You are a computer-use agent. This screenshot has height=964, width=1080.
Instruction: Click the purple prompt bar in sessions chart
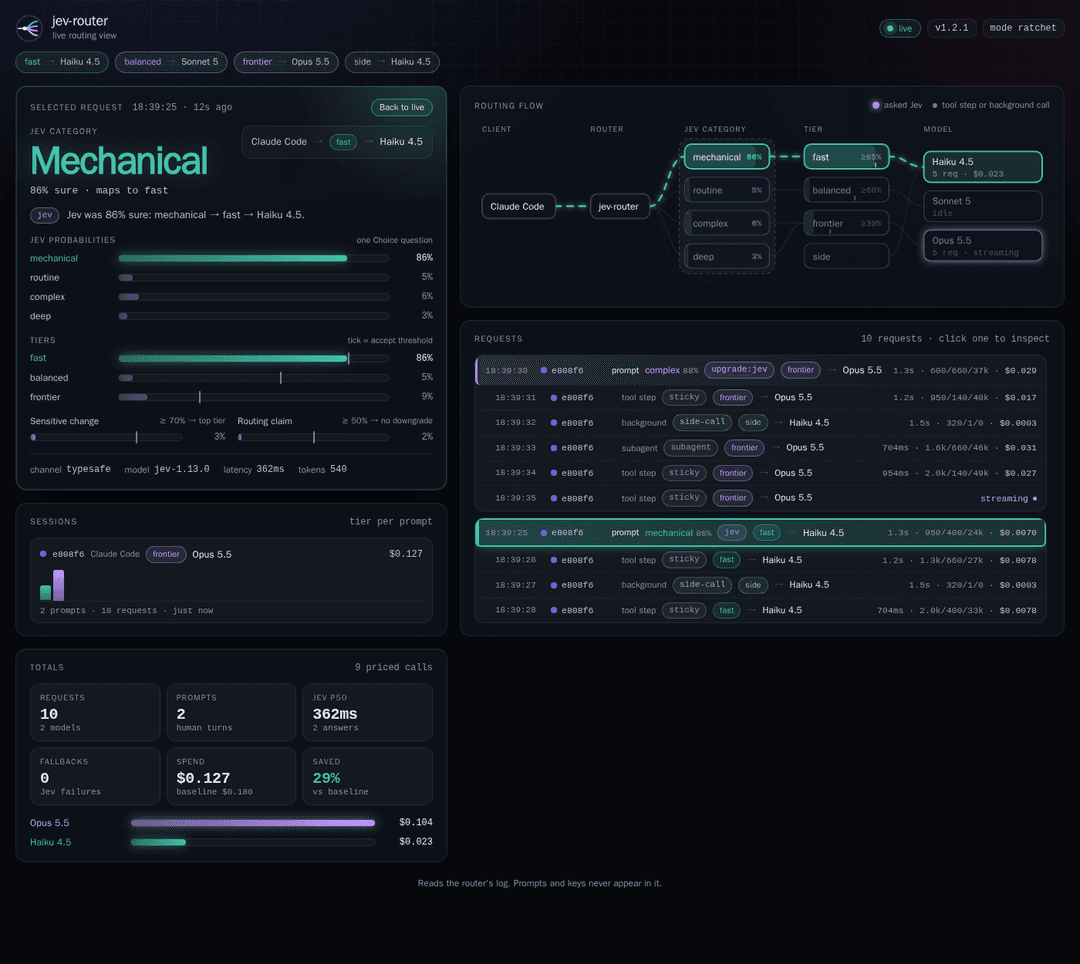pyautogui.click(x=59, y=585)
